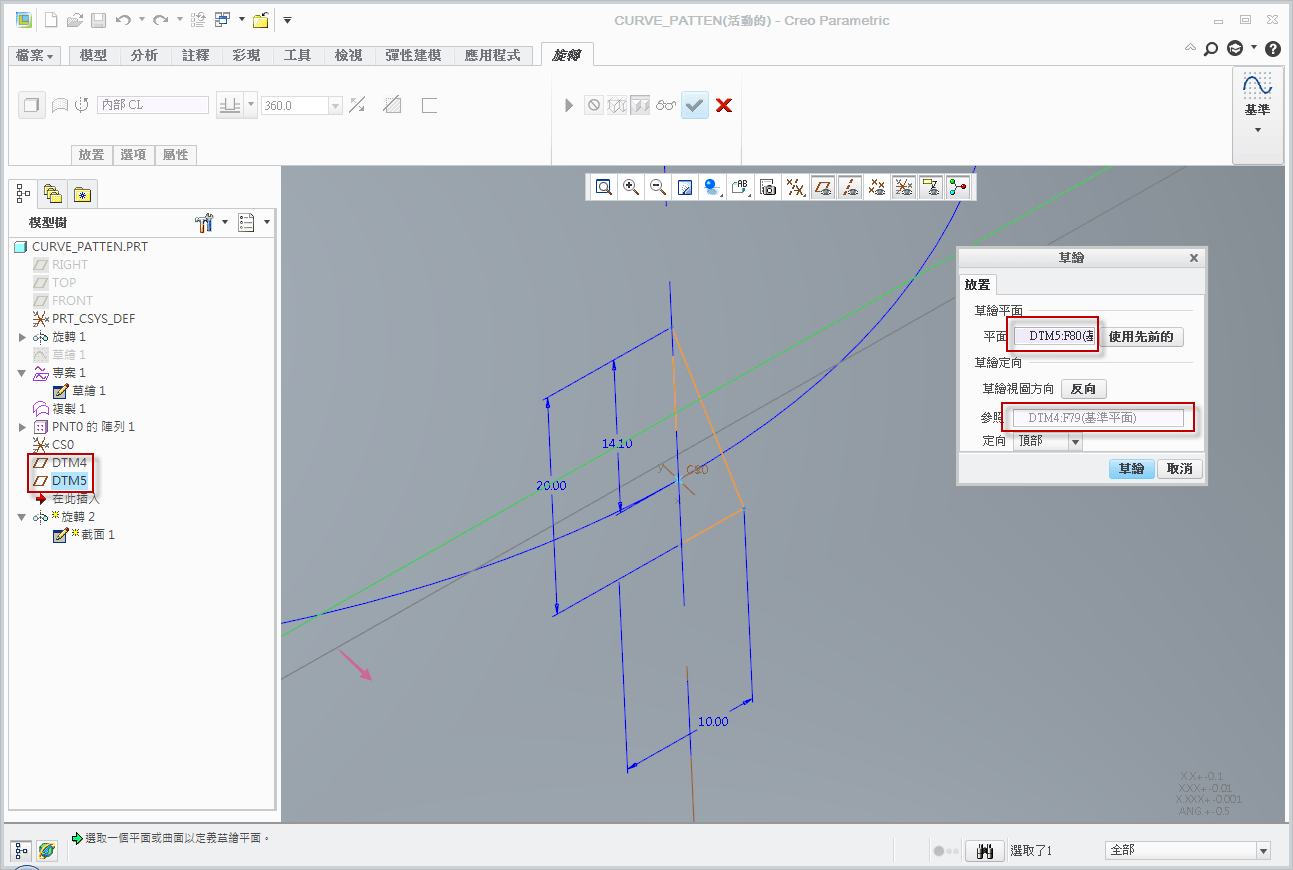Open the 360.0 angle value dropdown
This screenshot has height=870, width=1293.
coord(335,105)
